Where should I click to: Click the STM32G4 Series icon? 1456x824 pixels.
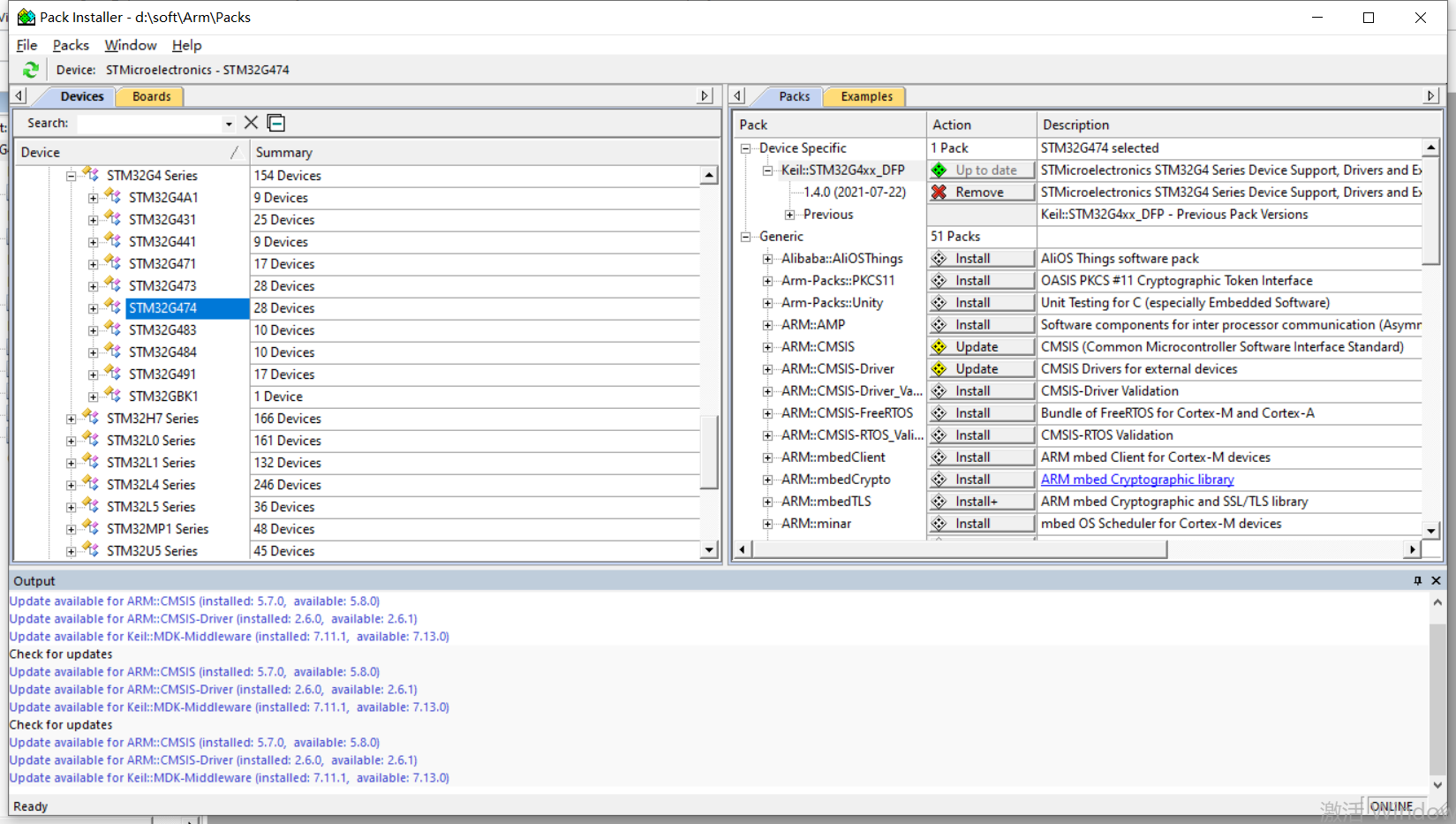90,174
